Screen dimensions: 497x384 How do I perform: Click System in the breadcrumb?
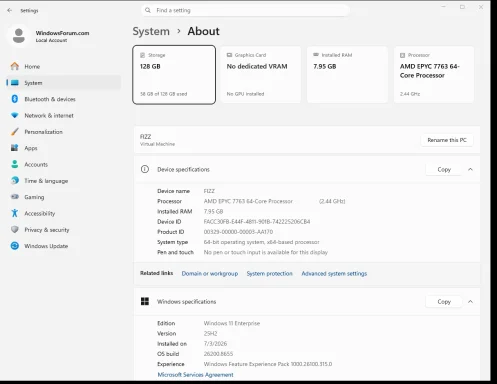click(x=151, y=31)
